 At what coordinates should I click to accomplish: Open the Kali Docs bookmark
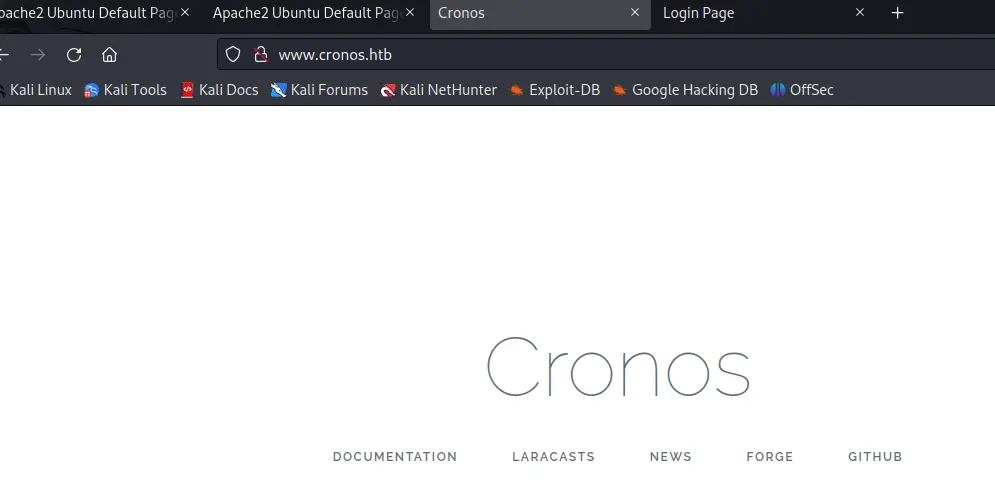220,90
